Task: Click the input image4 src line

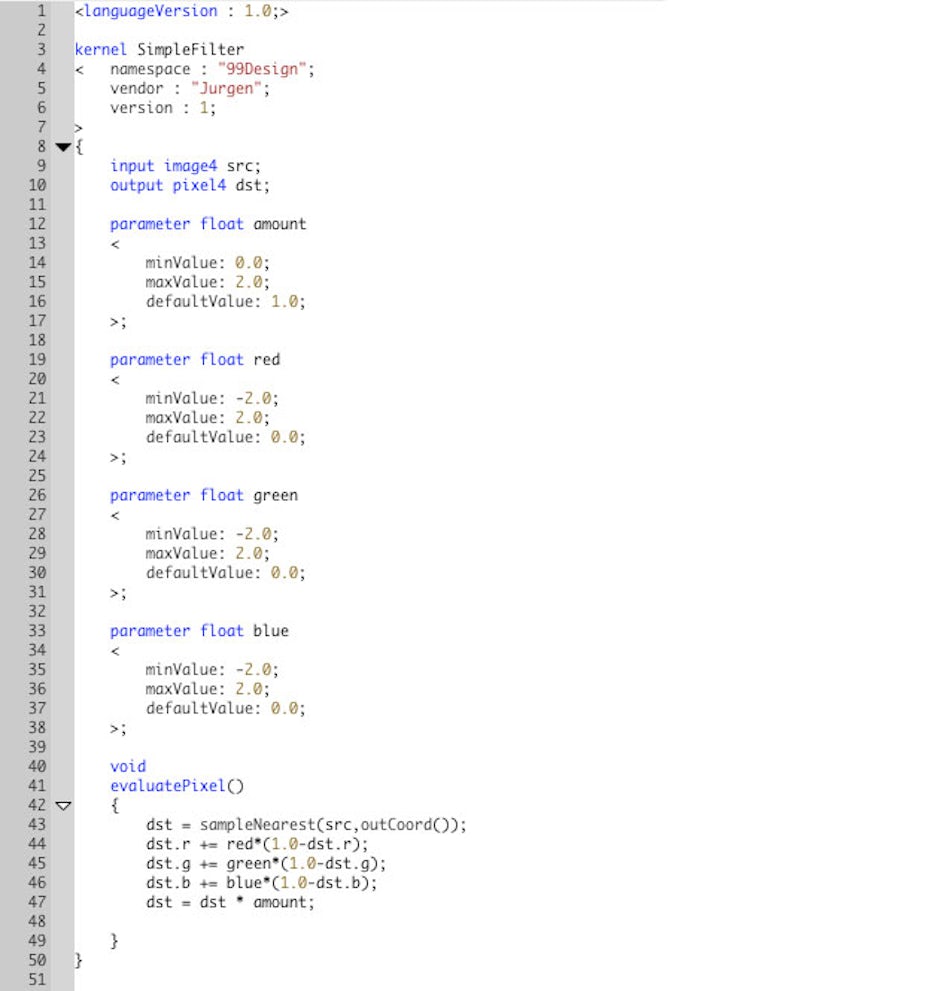Action: tap(185, 166)
